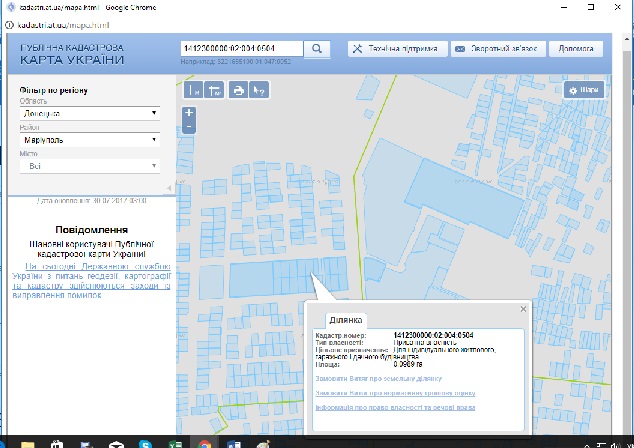634x448 pixels.
Task: Select the identify info cursor tool
Action: (x=259, y=90)
